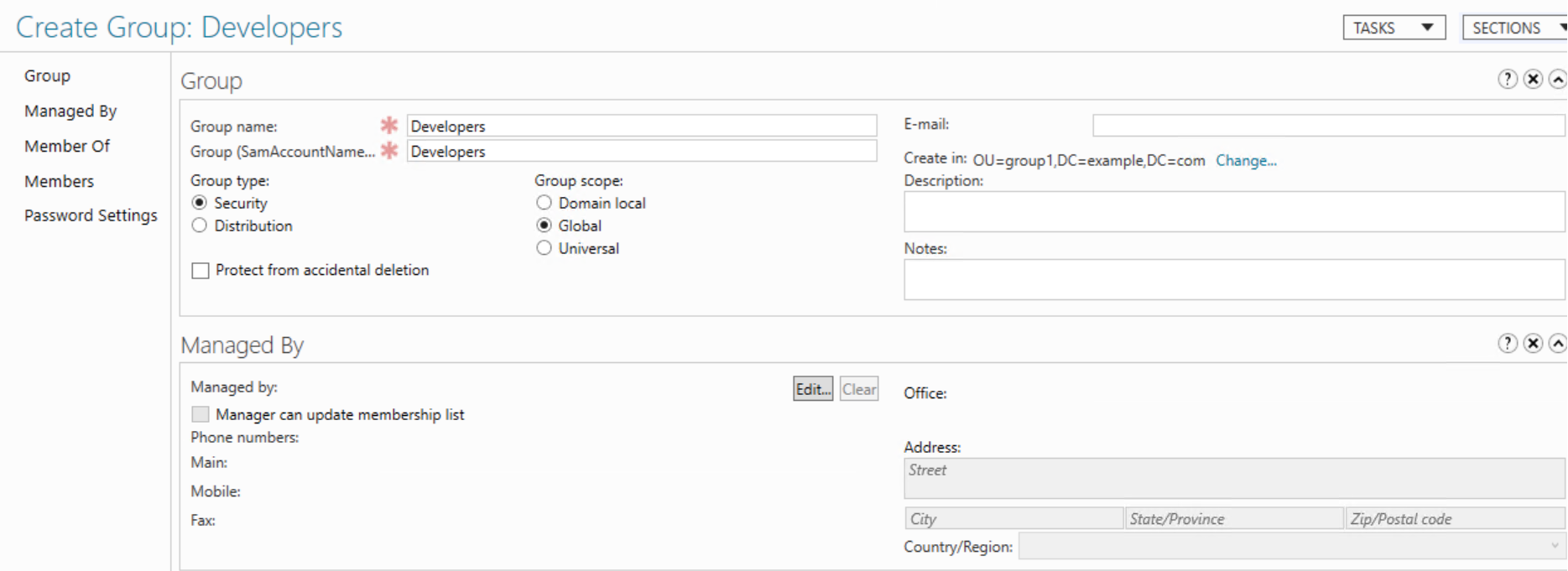Collapse the Managed By section chevron
Image resolution: width=1568 pixels, height=571 pixels.
coord(1557,343)
